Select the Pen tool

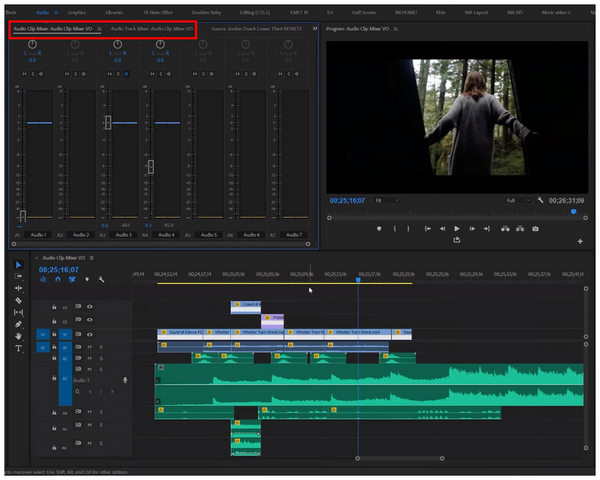point(19,324)
